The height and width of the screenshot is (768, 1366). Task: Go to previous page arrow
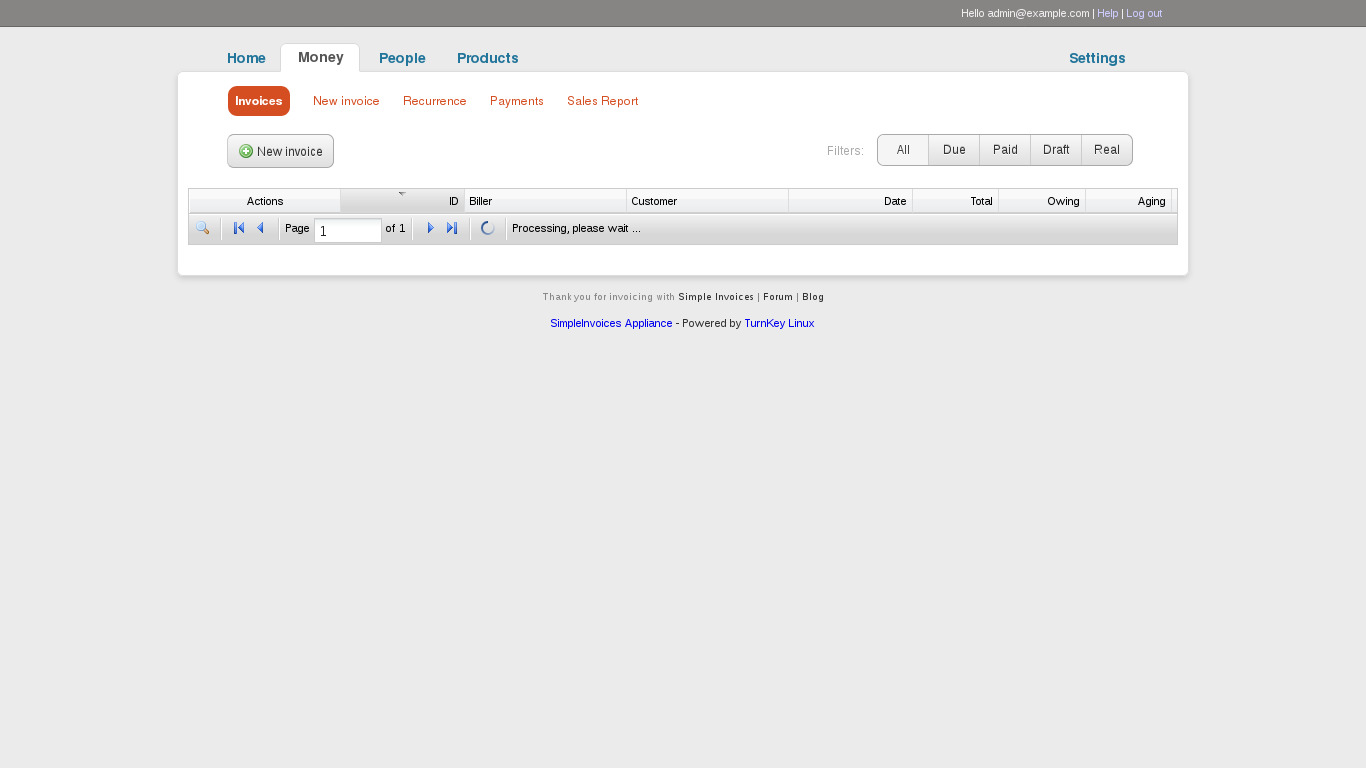[x=261, y=228]
